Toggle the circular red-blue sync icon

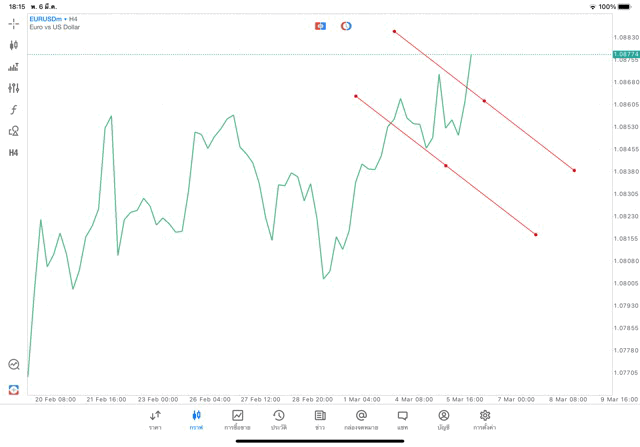coord(346,26)
